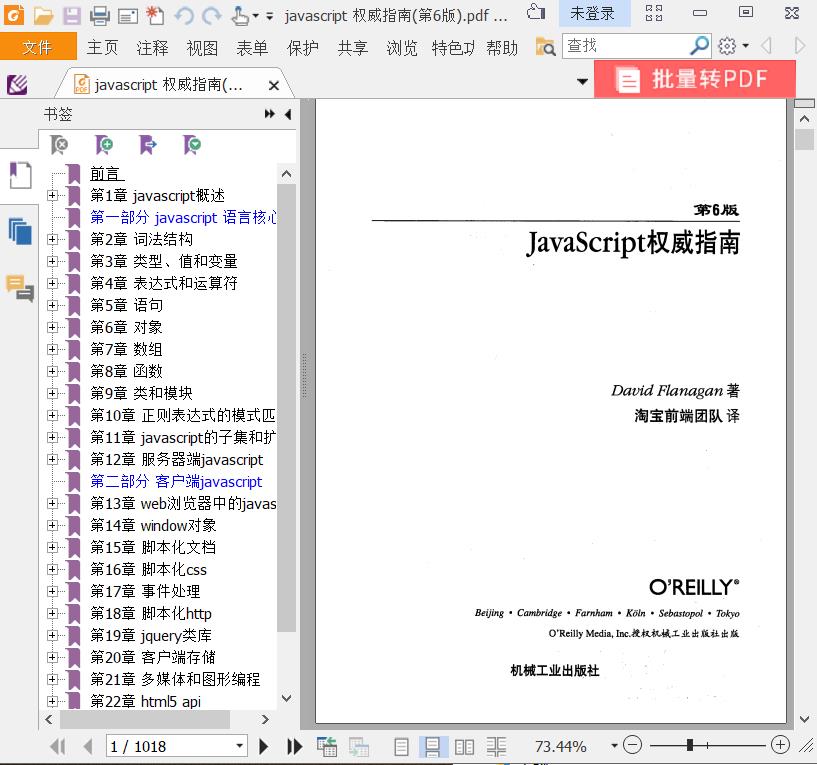This screenshot has height=765, width=817.
Task: Open 第一部分 javascript 语言核心 bookmark
Action: [x=183, y=217]
